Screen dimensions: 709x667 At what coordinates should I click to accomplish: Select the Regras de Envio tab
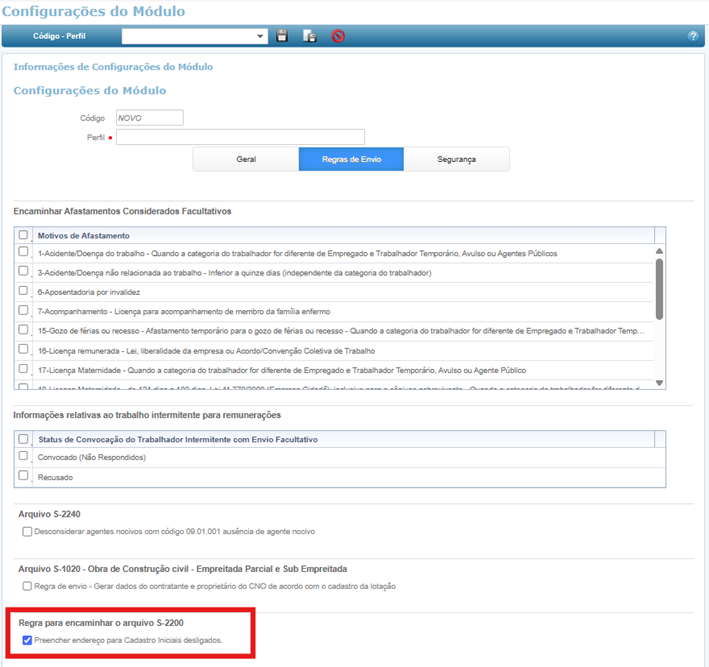point(351,159)
